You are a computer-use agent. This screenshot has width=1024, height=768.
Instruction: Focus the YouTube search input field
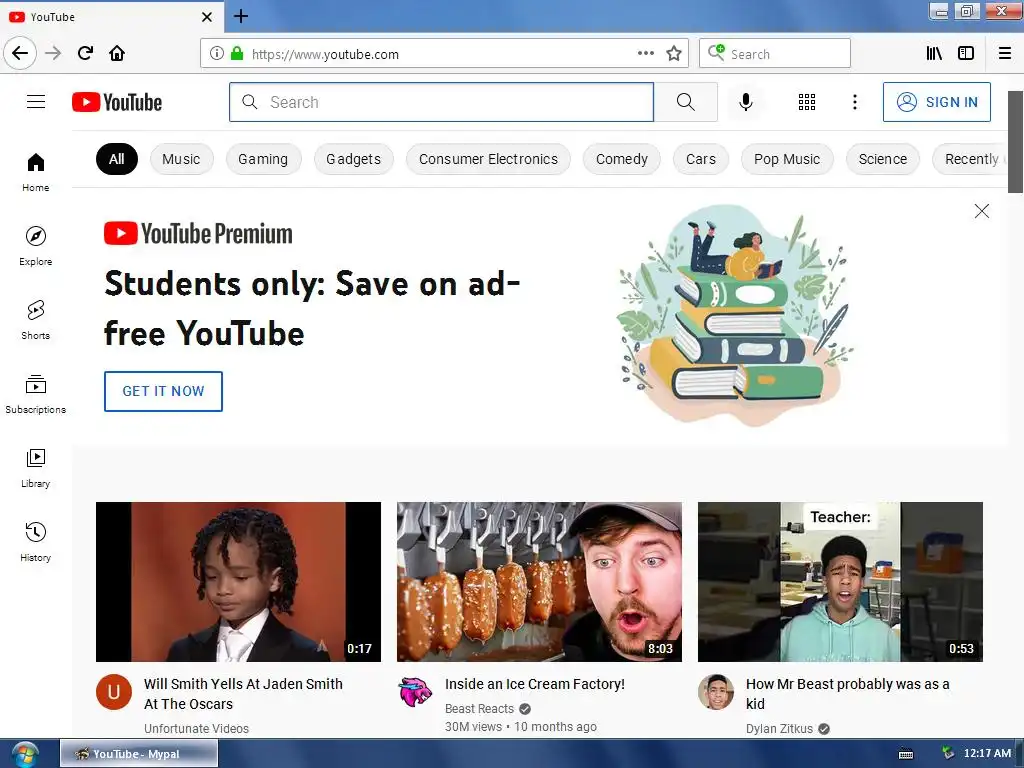point(441,102)
